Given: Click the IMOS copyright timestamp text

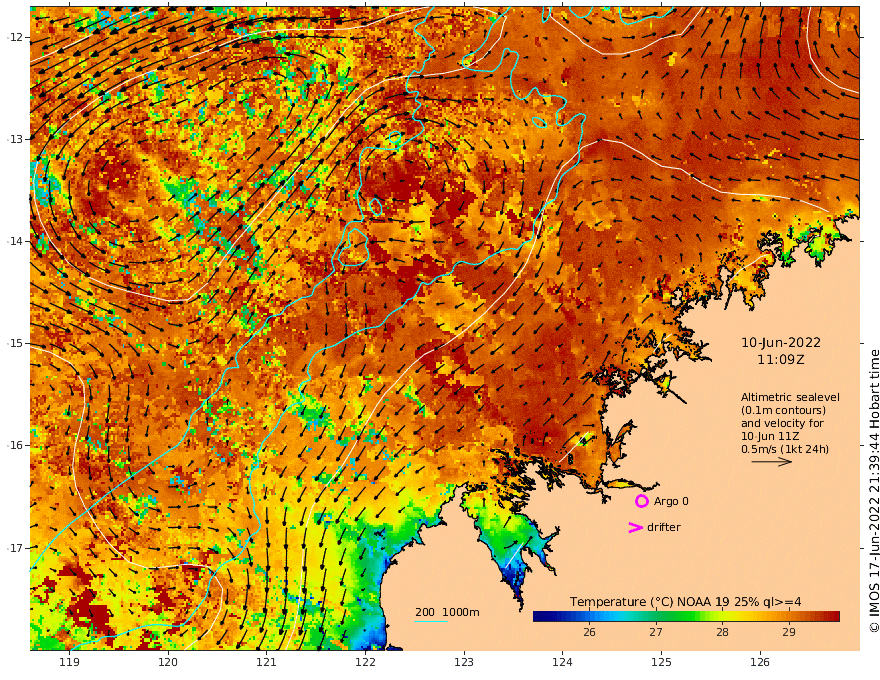Looking at the screenshot, I should pos(874,491).
